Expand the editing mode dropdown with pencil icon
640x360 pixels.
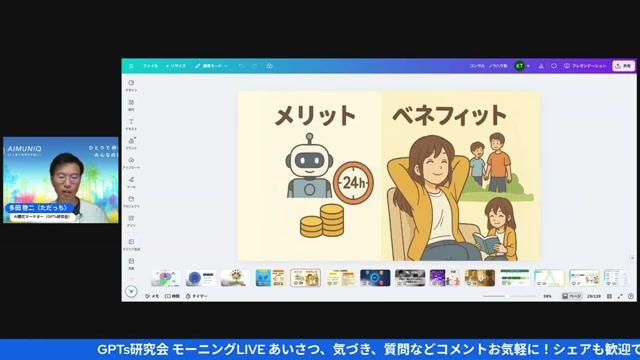[x=211, y=66]
